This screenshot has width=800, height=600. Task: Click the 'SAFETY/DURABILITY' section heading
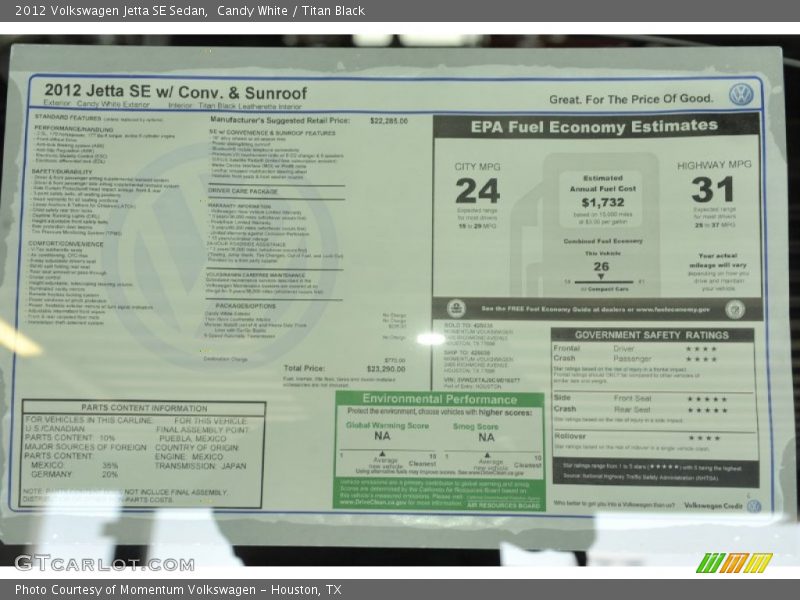coord(62,172)
